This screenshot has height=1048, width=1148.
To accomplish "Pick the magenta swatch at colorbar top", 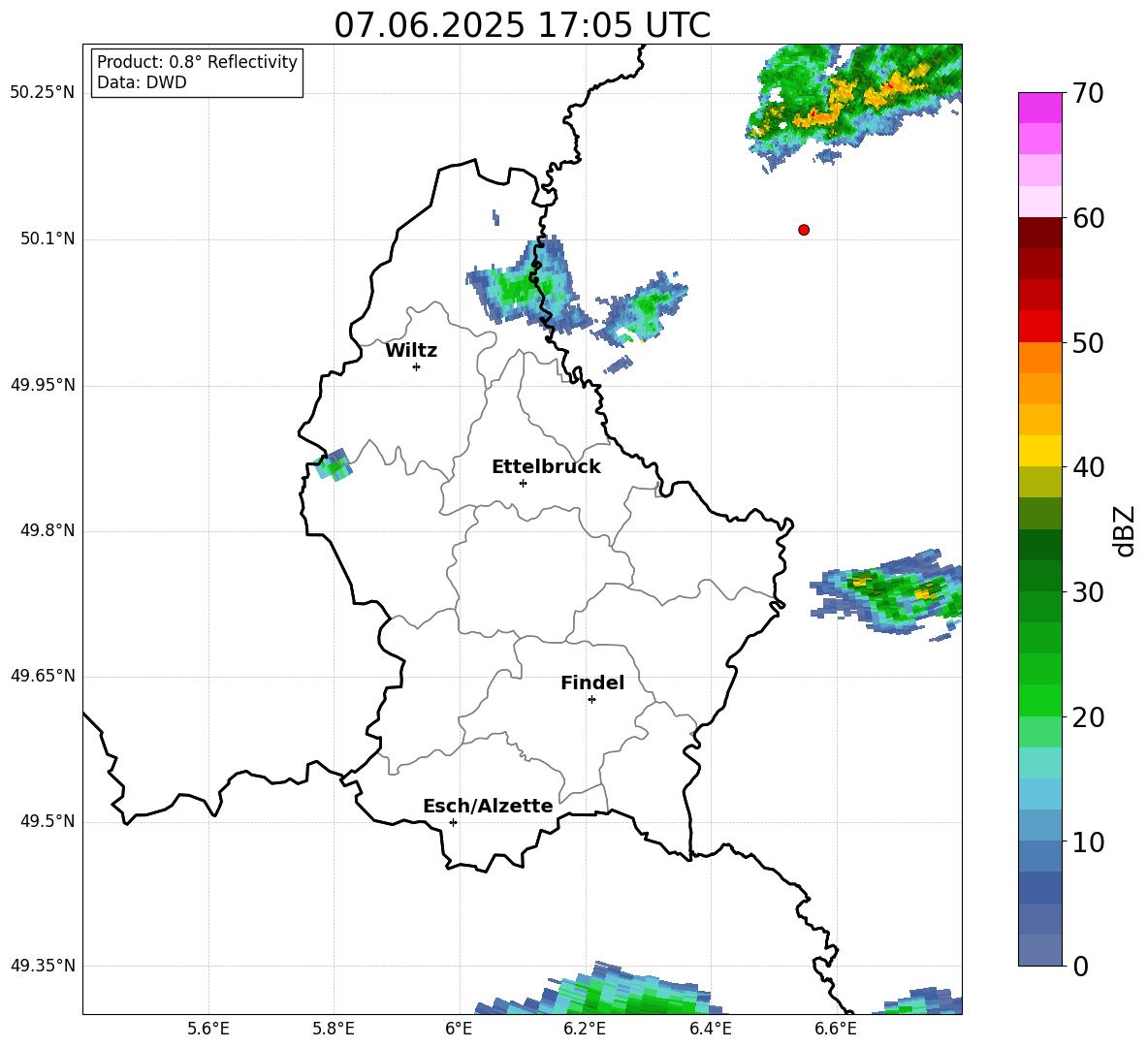I will point(1039,108).
